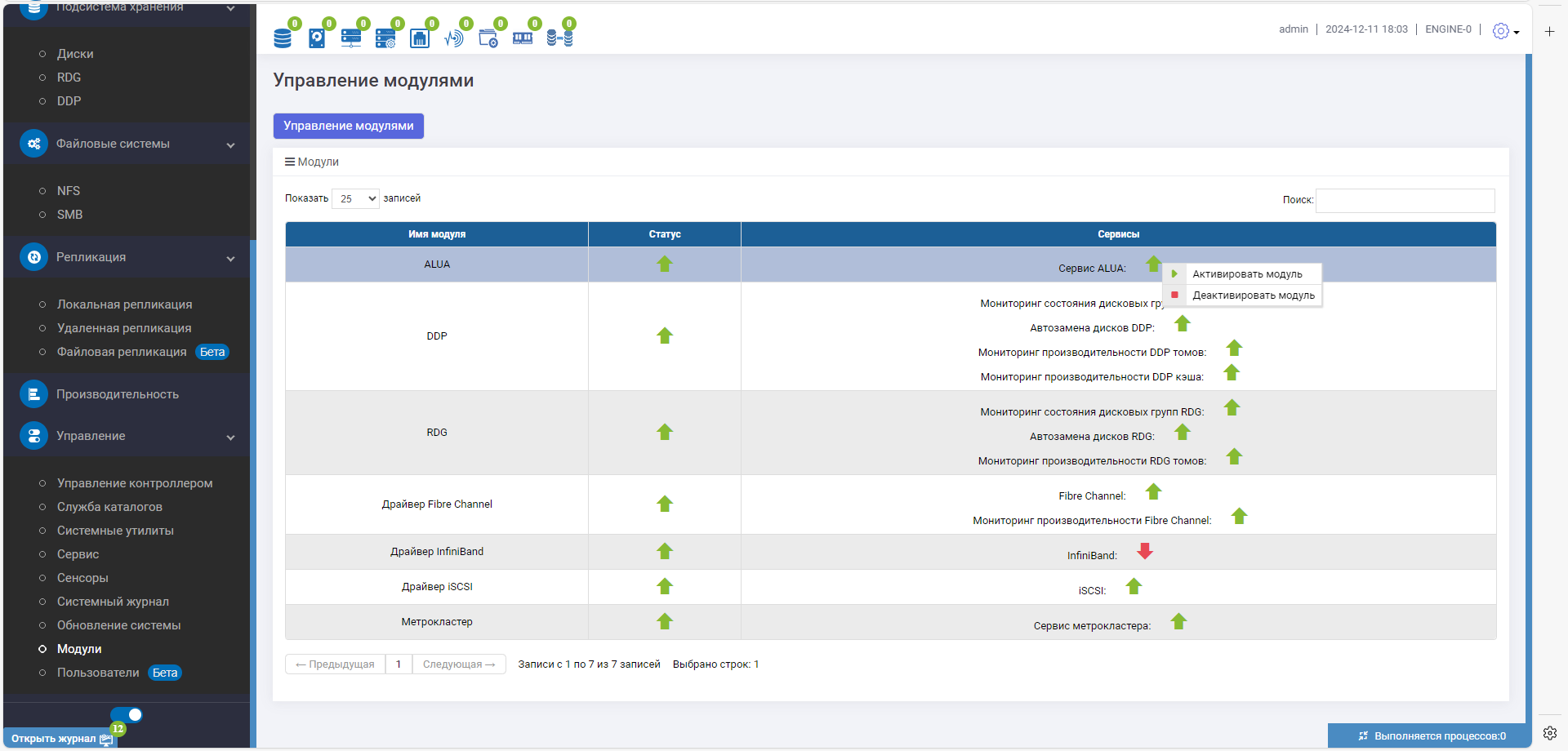The width and height of the screenshot is (1568, 751).
Task: Click the Предыдущая pagination button
Action: [335, 664]
